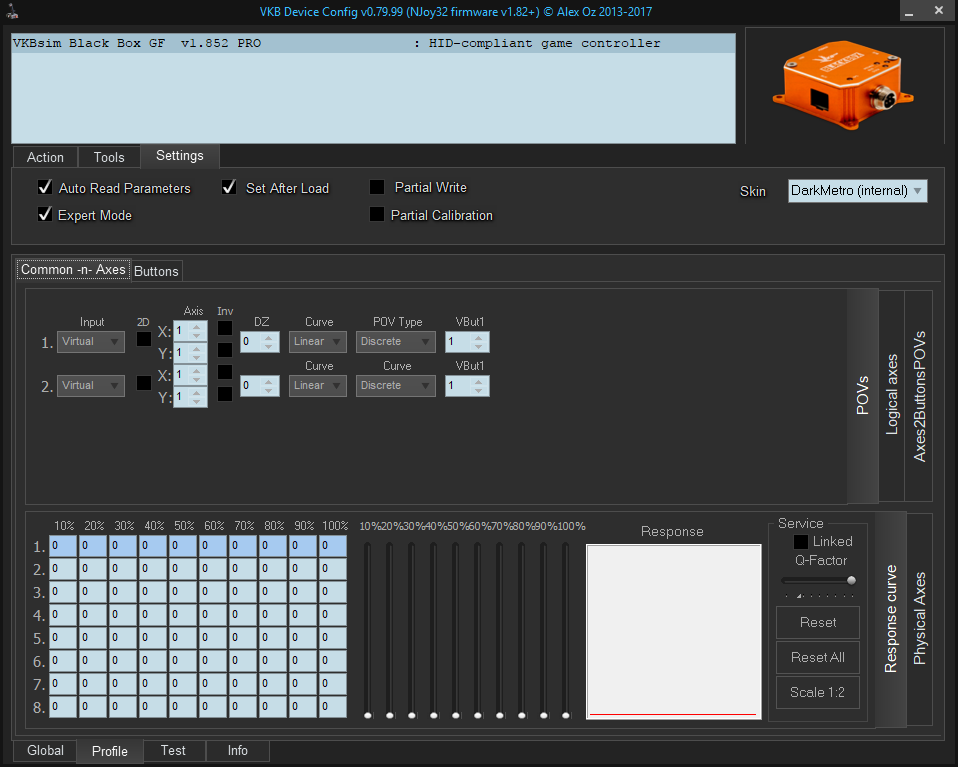Open the Skin dropdown arrow

pos(918,190)
